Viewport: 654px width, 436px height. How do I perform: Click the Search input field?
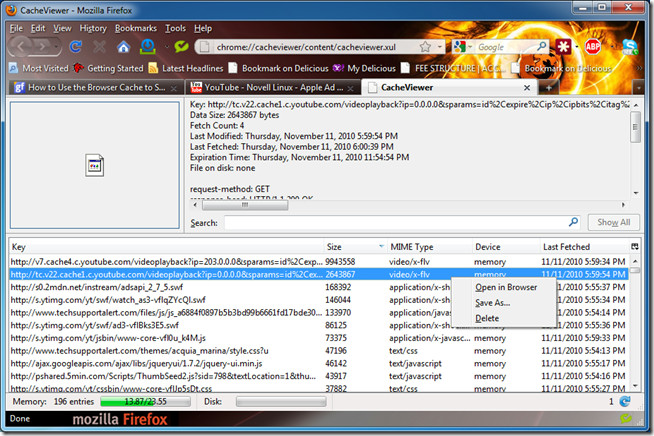(x=396, y=222)
